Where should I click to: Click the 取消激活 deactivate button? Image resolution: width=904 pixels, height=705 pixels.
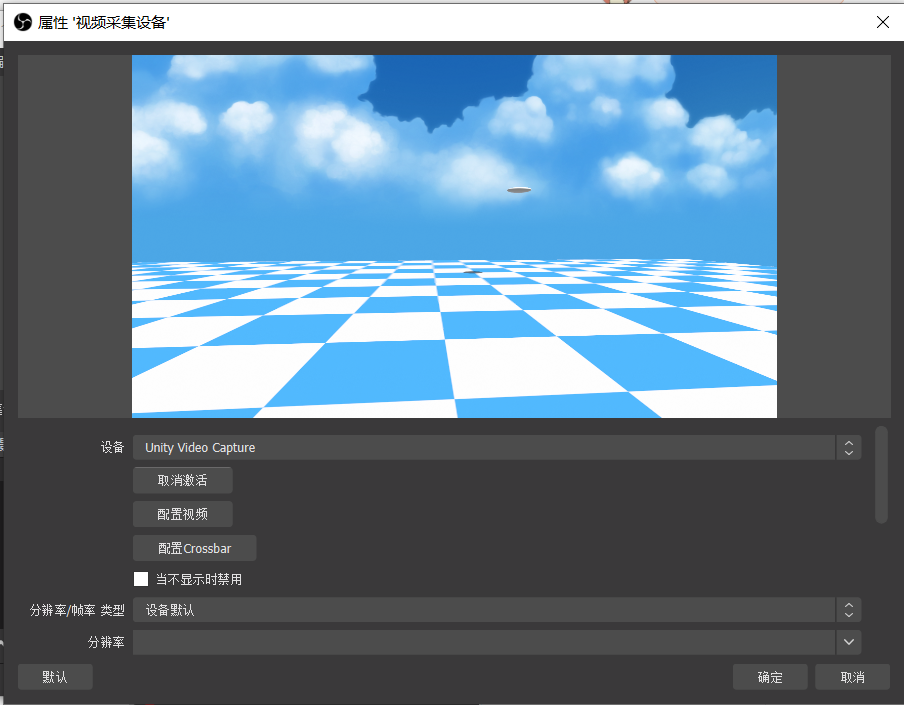click(183, 480)
